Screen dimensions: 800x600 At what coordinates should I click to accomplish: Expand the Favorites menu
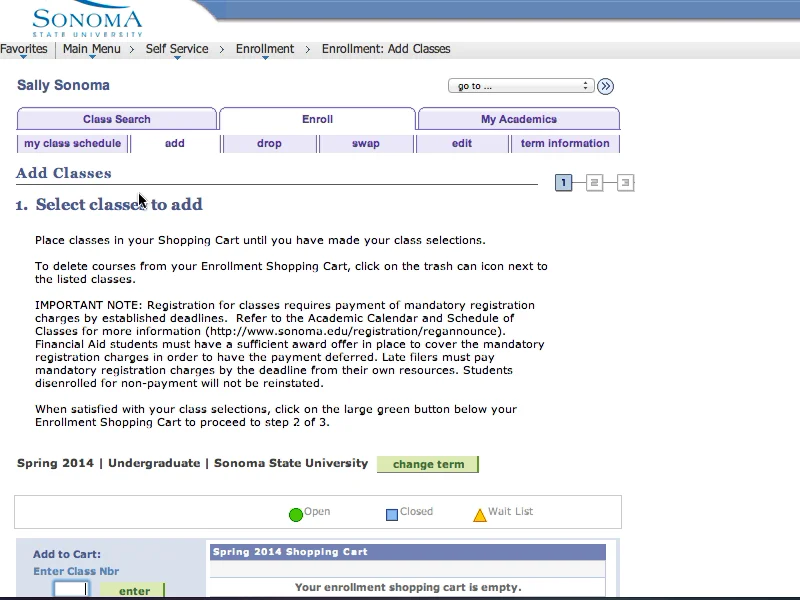23,49
